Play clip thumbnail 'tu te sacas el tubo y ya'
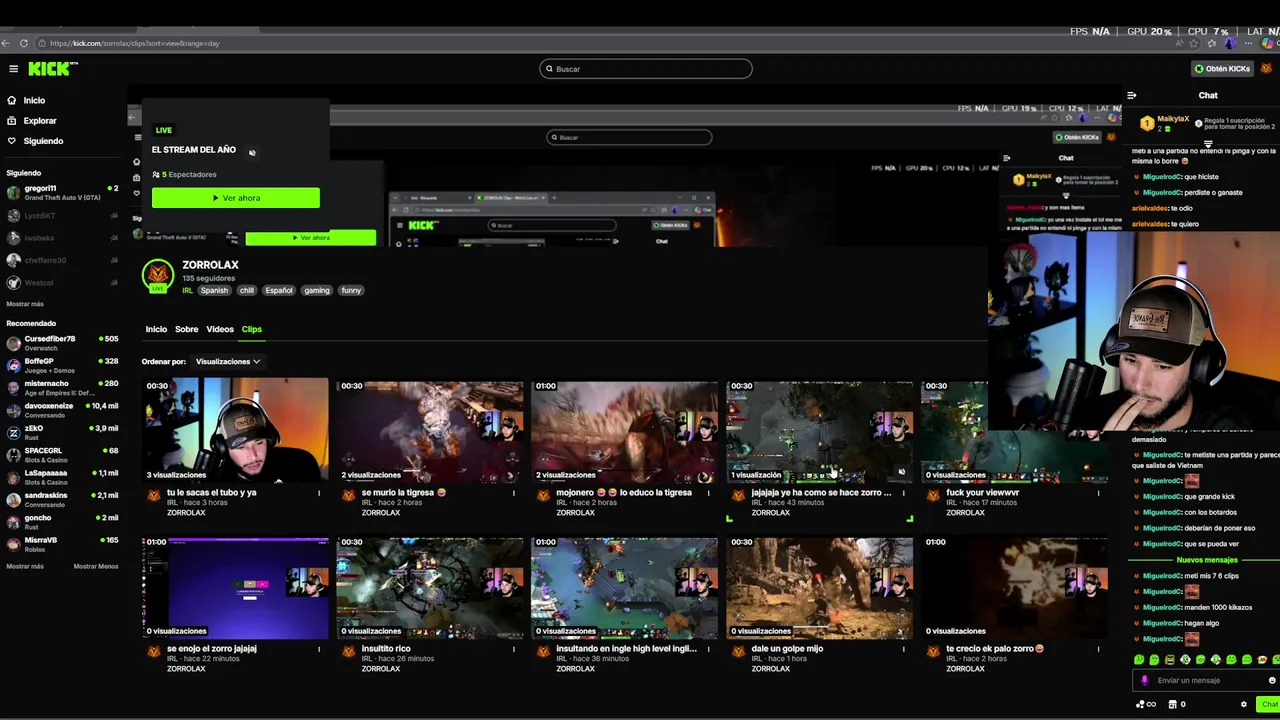The image size is (1280, 720). point(235,430)
